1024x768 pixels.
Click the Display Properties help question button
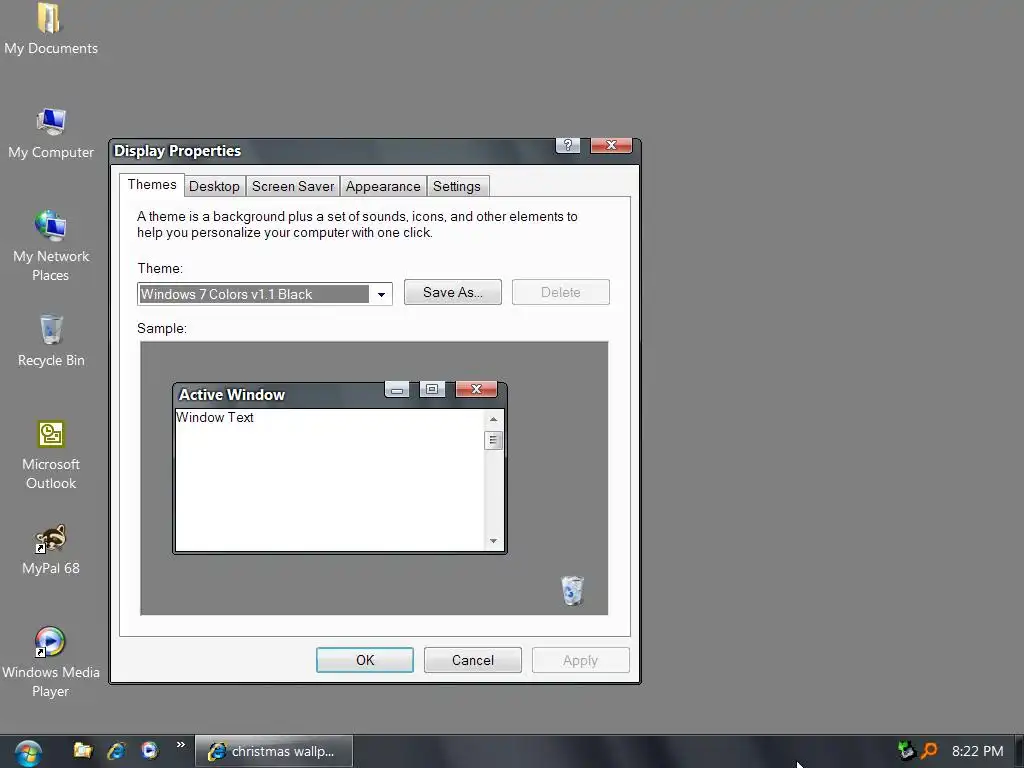tap(568, 145)
